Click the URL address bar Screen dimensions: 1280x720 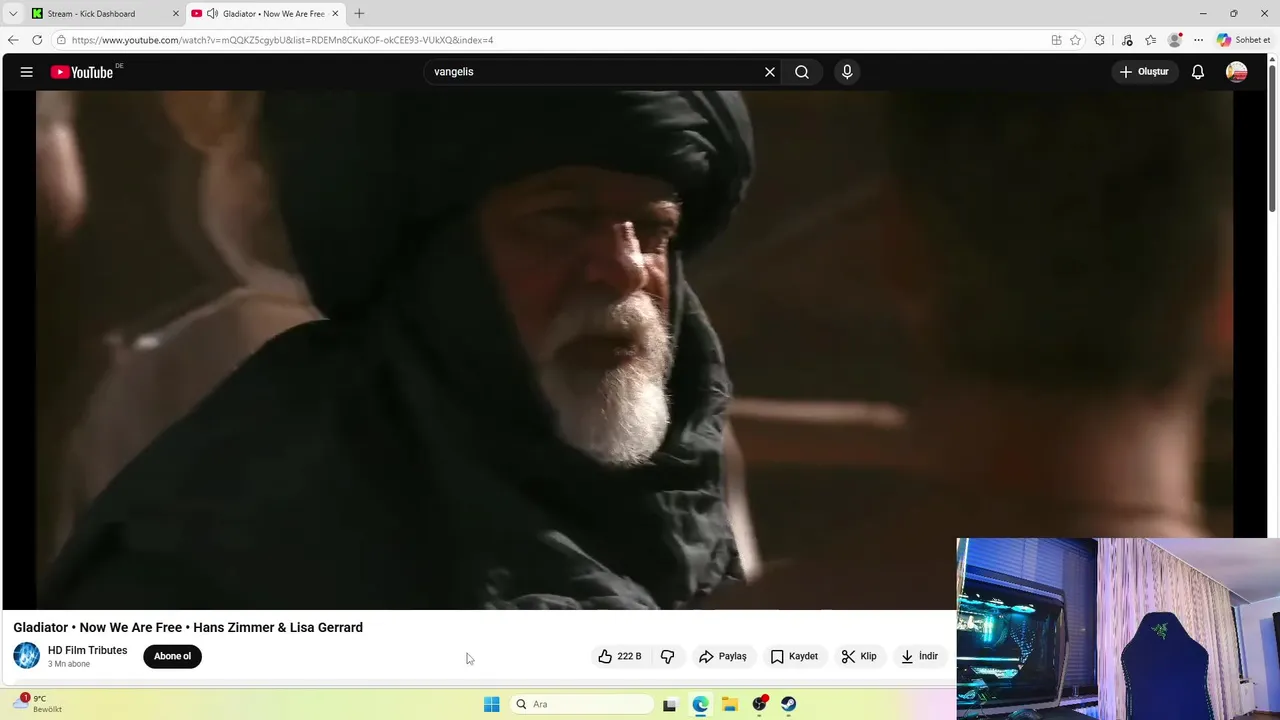click(x=550, y=40)
